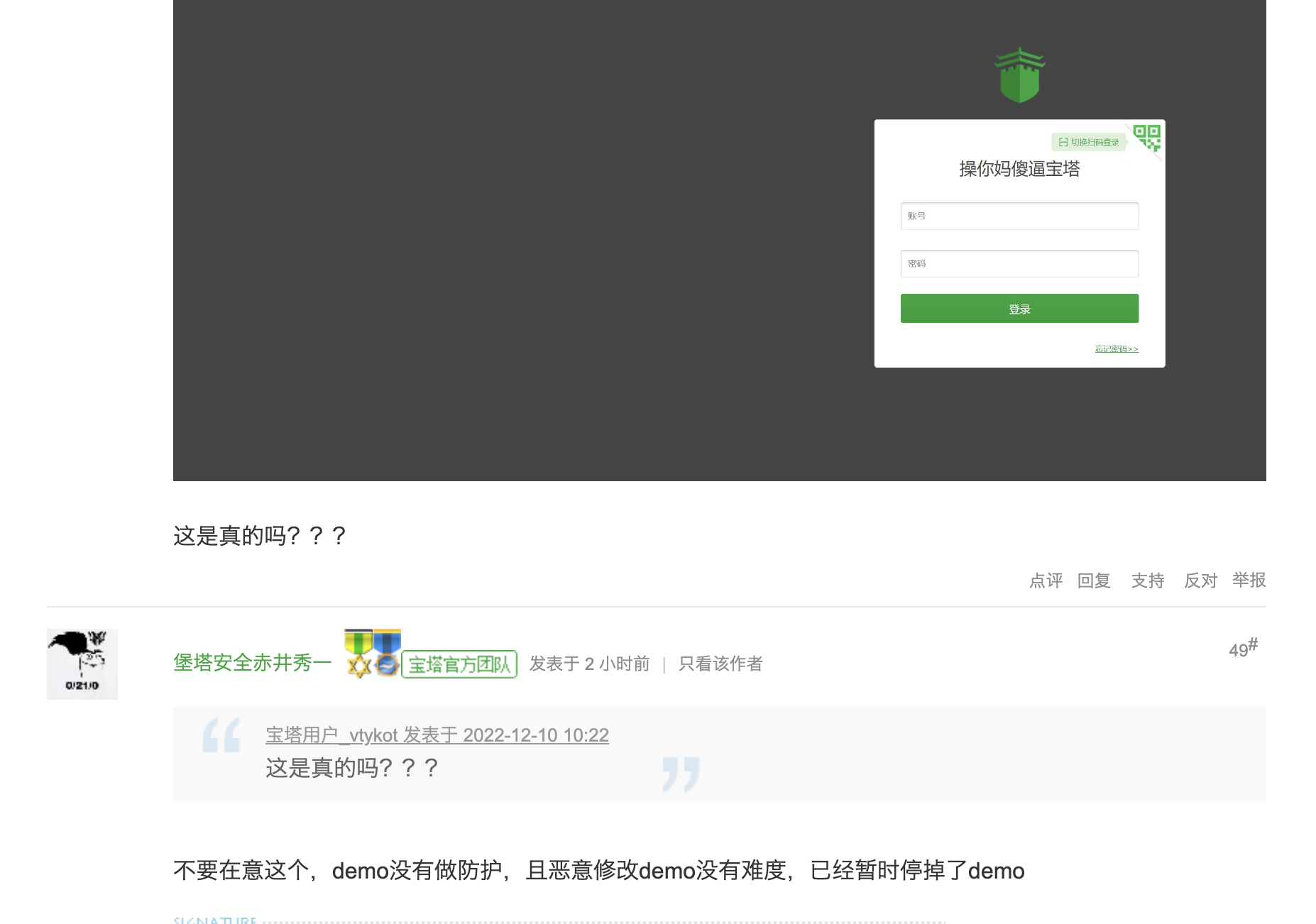Viewport: 1316px width, 924px height.
Task: Filter with 只看该作者
Action: click(x=720, y=664)
